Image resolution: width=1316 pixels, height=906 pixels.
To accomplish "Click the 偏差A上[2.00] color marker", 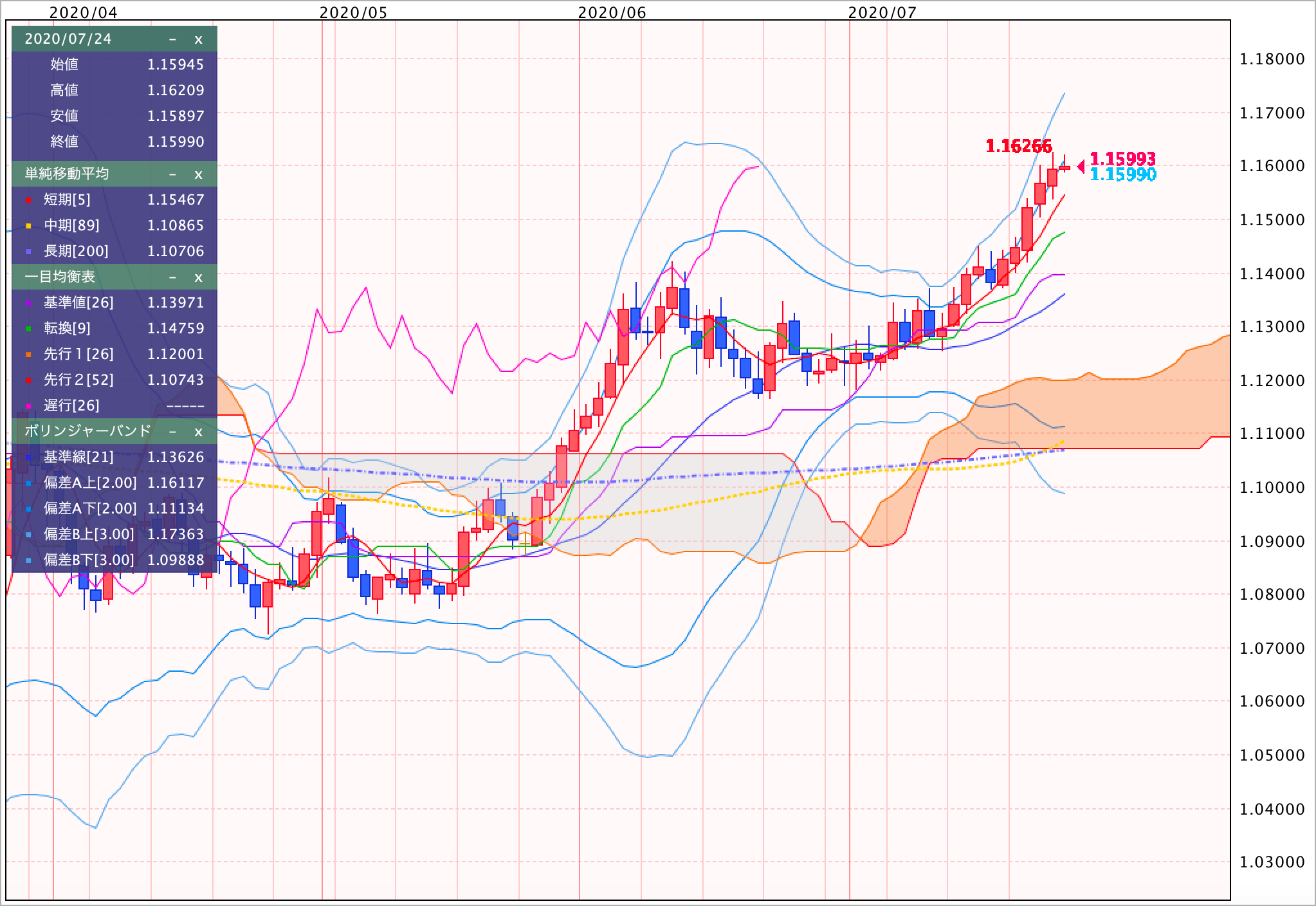I will coord(28,484).
